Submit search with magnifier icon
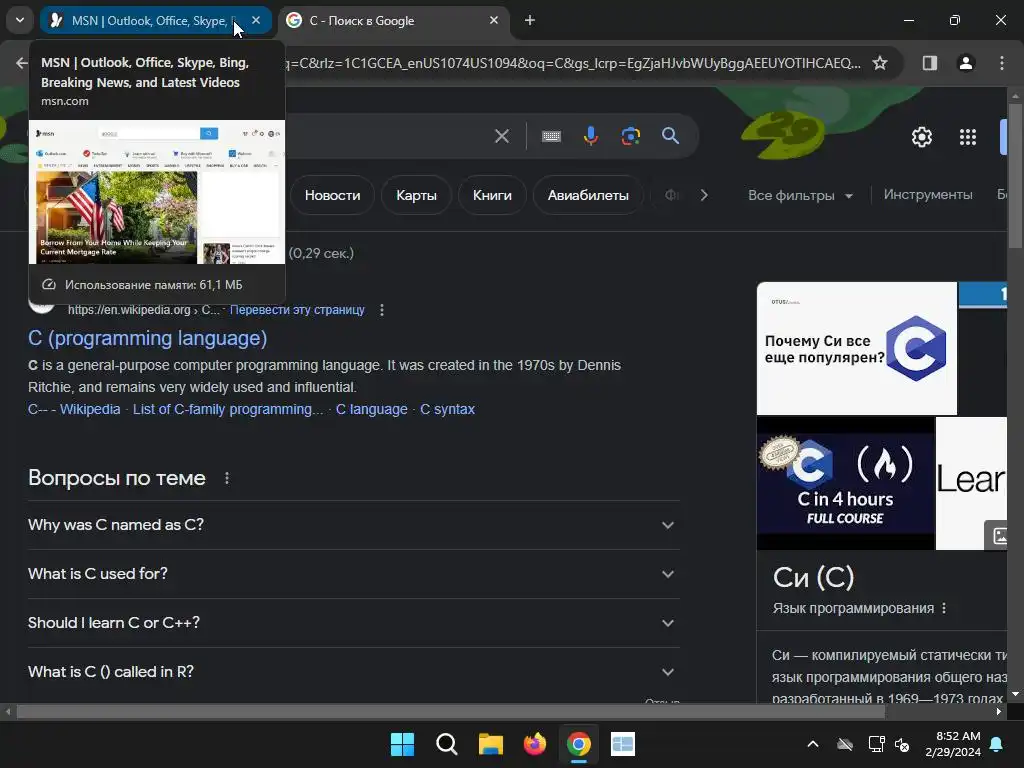The image size is (1024, 768). [670, 136]
